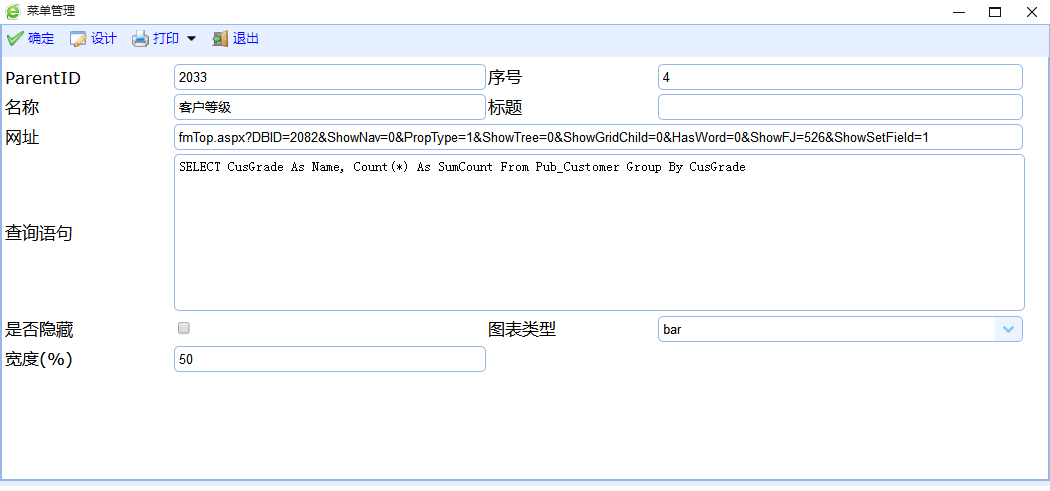Click the printer icon in toolbar
Screen dimensions: 1050x491
[x=141, y=39]
